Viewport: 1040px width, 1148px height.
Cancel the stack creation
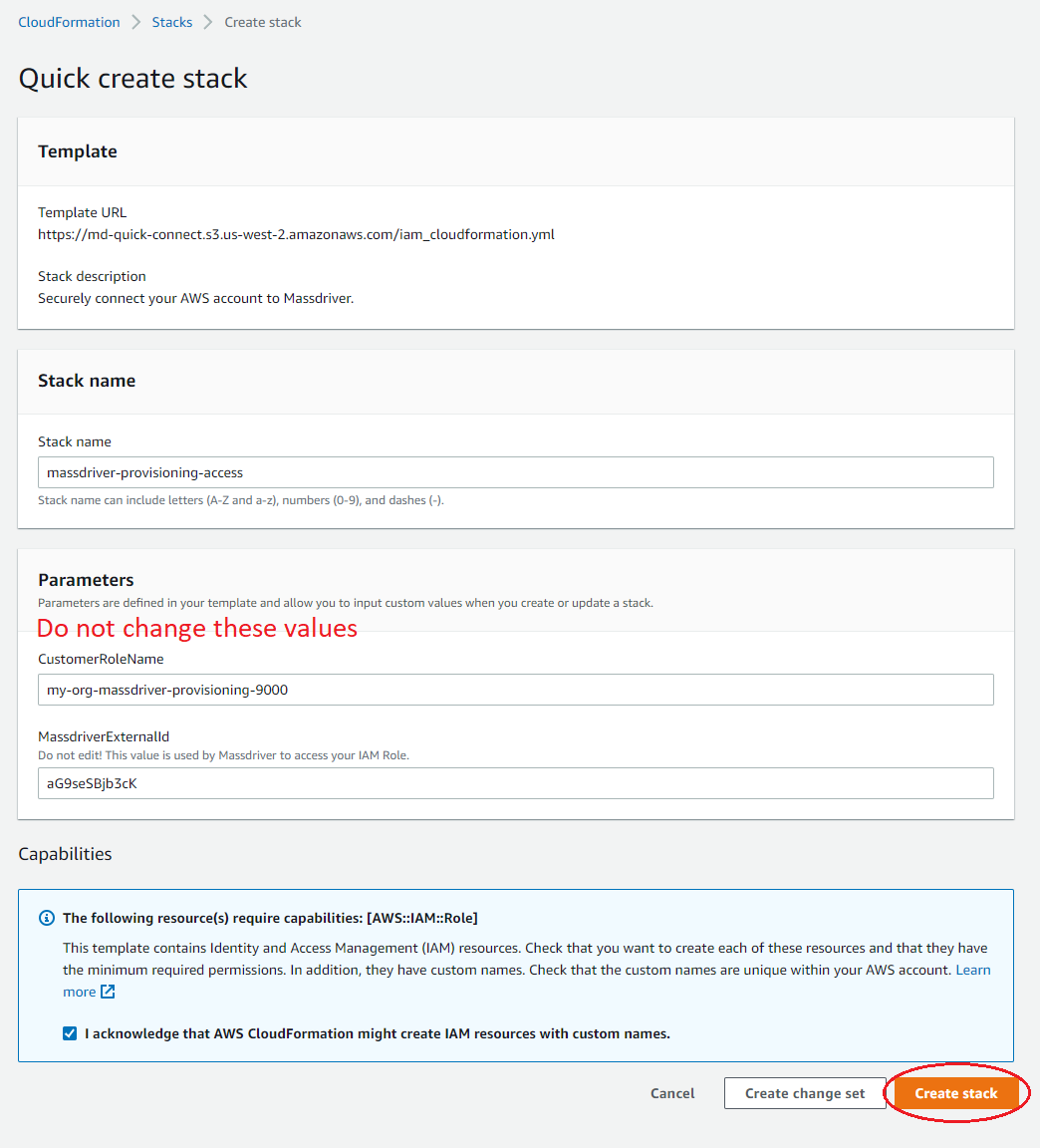click(672, 1093)
